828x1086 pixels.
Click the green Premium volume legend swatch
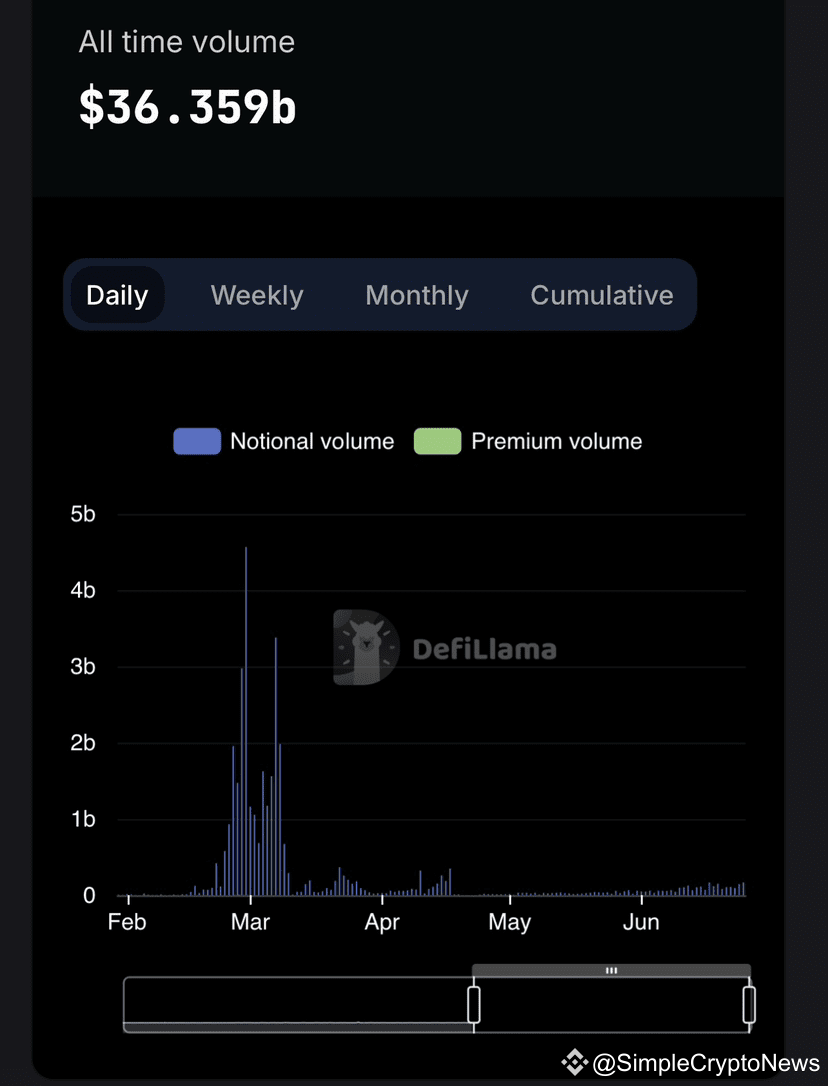(x=438, y=441)
